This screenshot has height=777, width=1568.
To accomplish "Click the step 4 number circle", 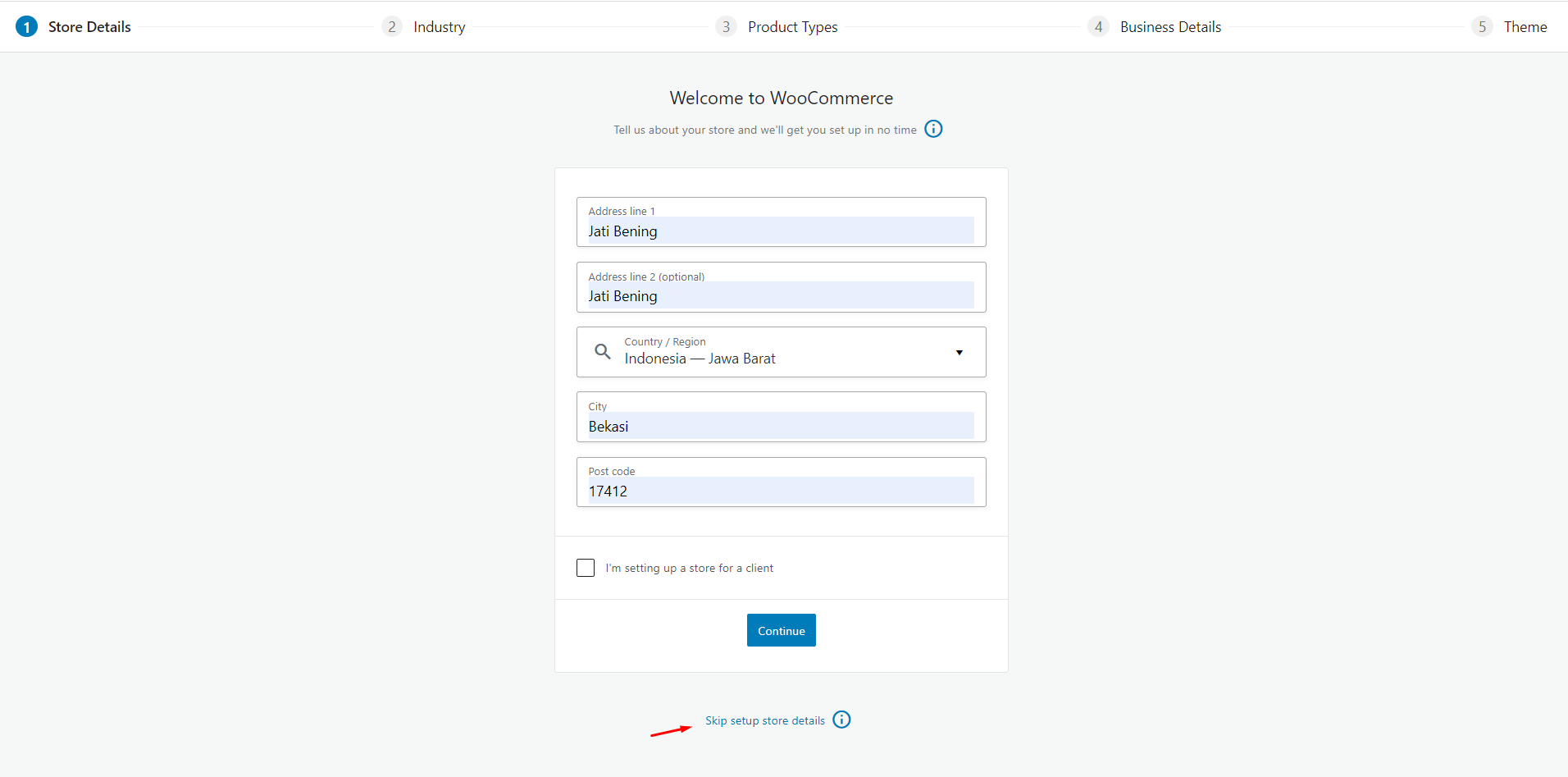I will (x=1098, y=27).
